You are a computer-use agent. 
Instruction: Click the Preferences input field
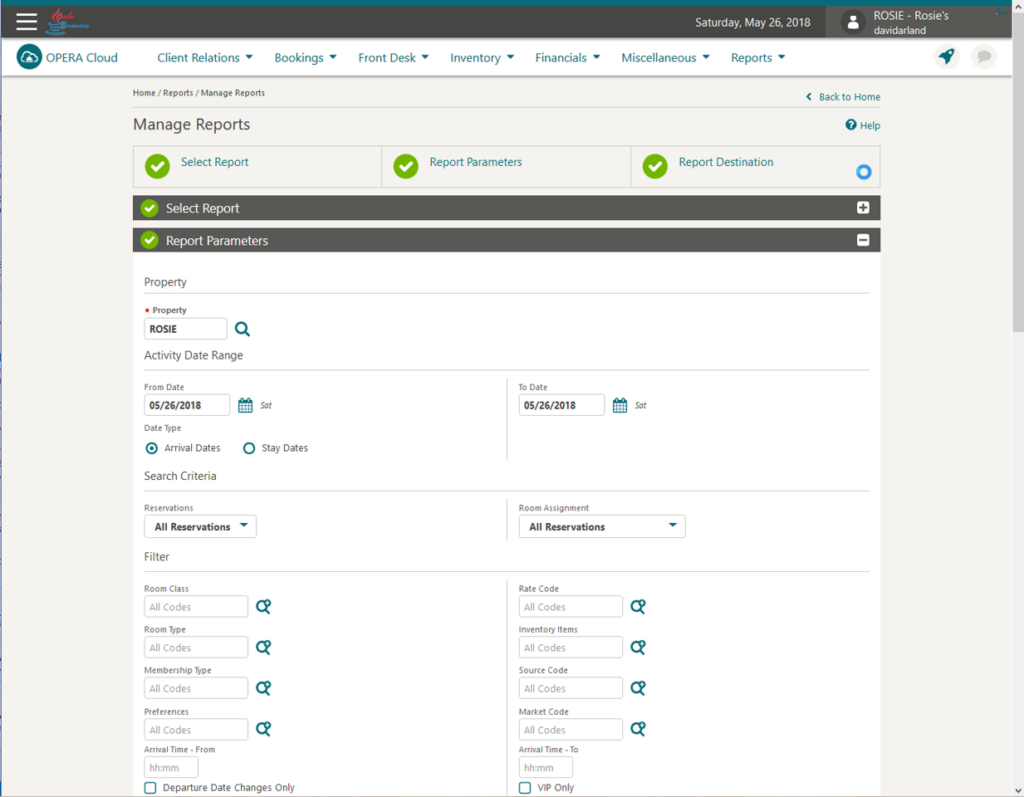point(196,729)
